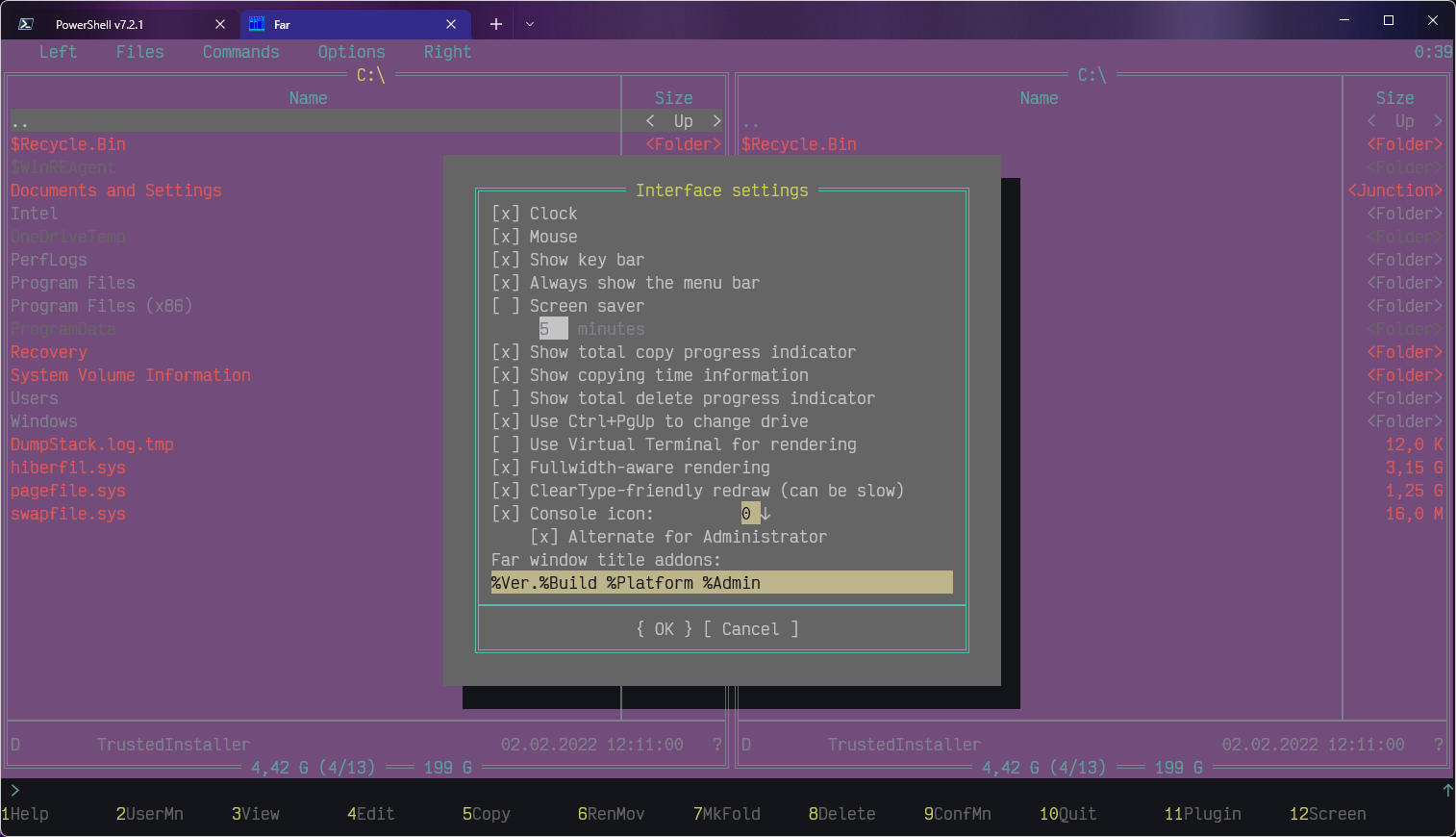The height and width of the screenshot is (837, 1456).
Task: Click the 7MkFold key bar button
Action: click(727, 814)
